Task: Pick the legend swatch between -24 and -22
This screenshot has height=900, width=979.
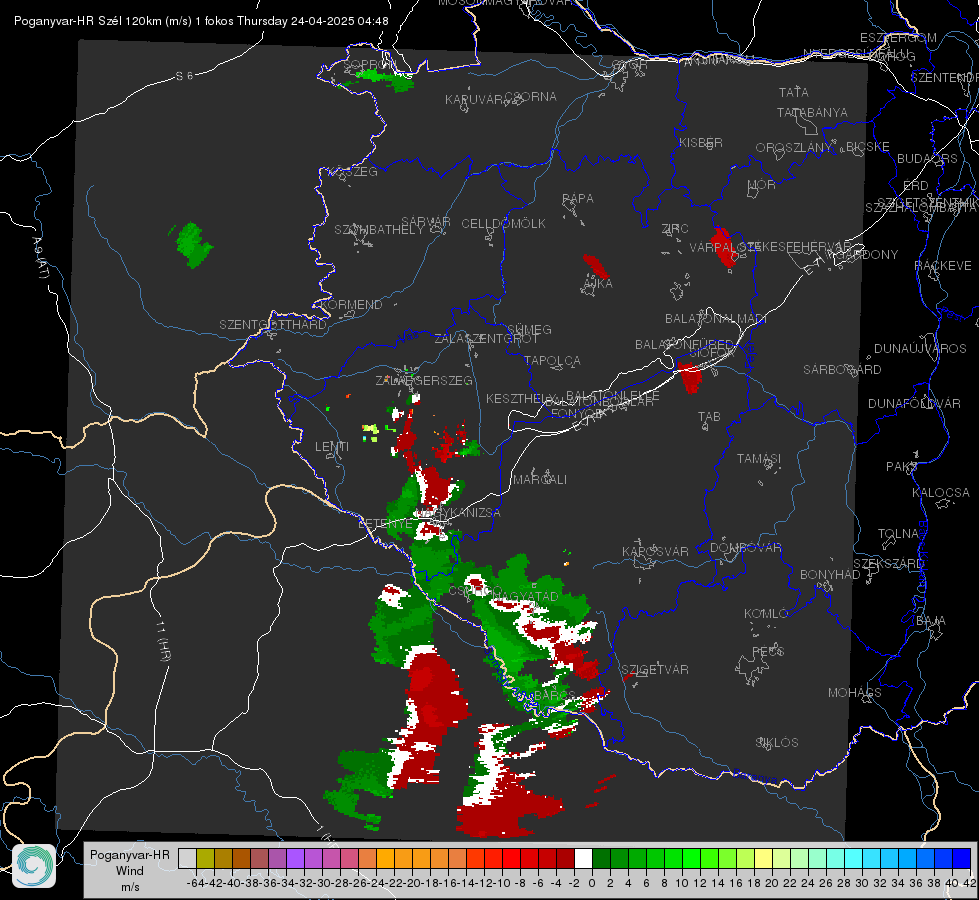Action: [x=385, y=859]
